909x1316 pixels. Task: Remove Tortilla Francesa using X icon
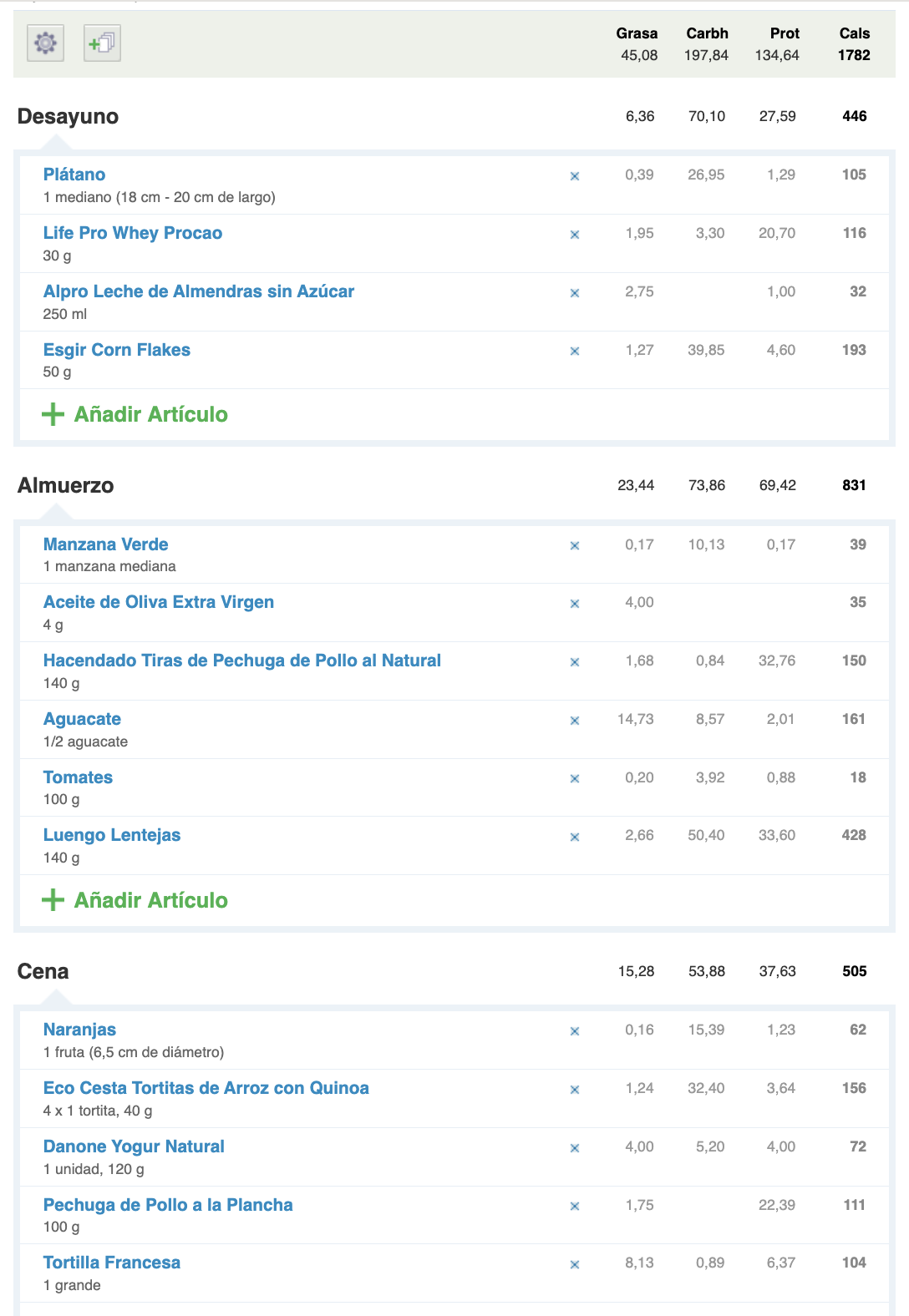point(575,1264)
